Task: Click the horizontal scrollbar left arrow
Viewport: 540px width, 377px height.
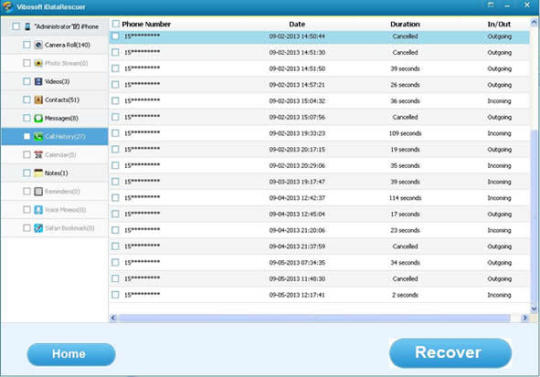Action: point(113,318)
